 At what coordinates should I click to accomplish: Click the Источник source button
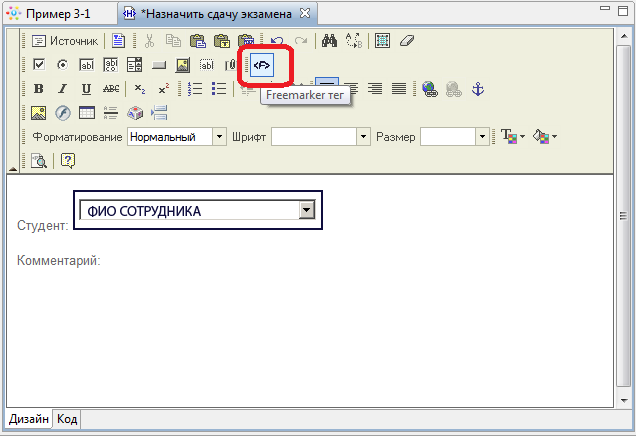coord(65,41)
